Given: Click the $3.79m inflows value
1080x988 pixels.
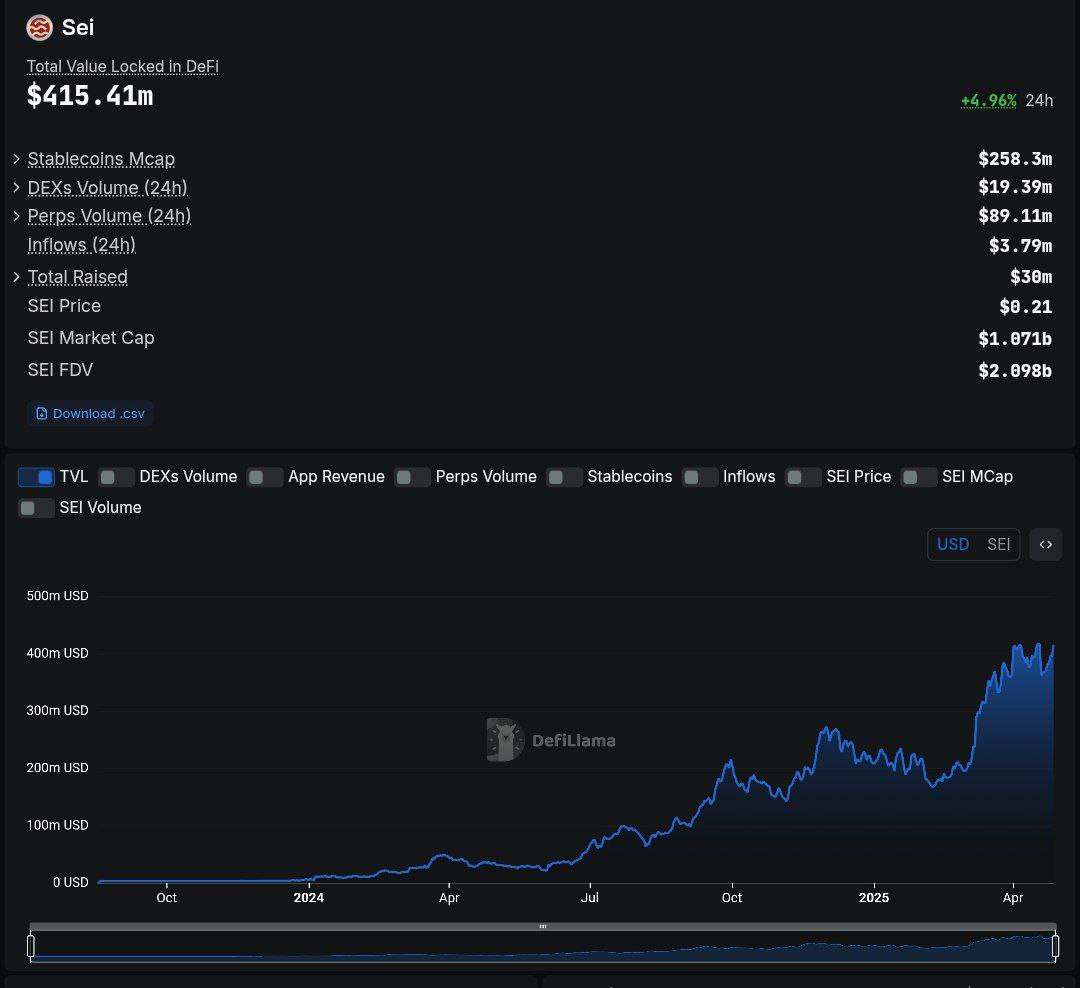Looking at the screenshot, I should [x=1021, y=245].
